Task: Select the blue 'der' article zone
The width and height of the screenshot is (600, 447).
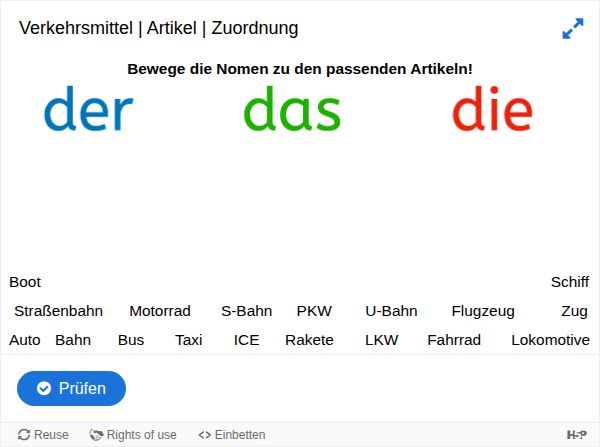Action: point(88,110)
